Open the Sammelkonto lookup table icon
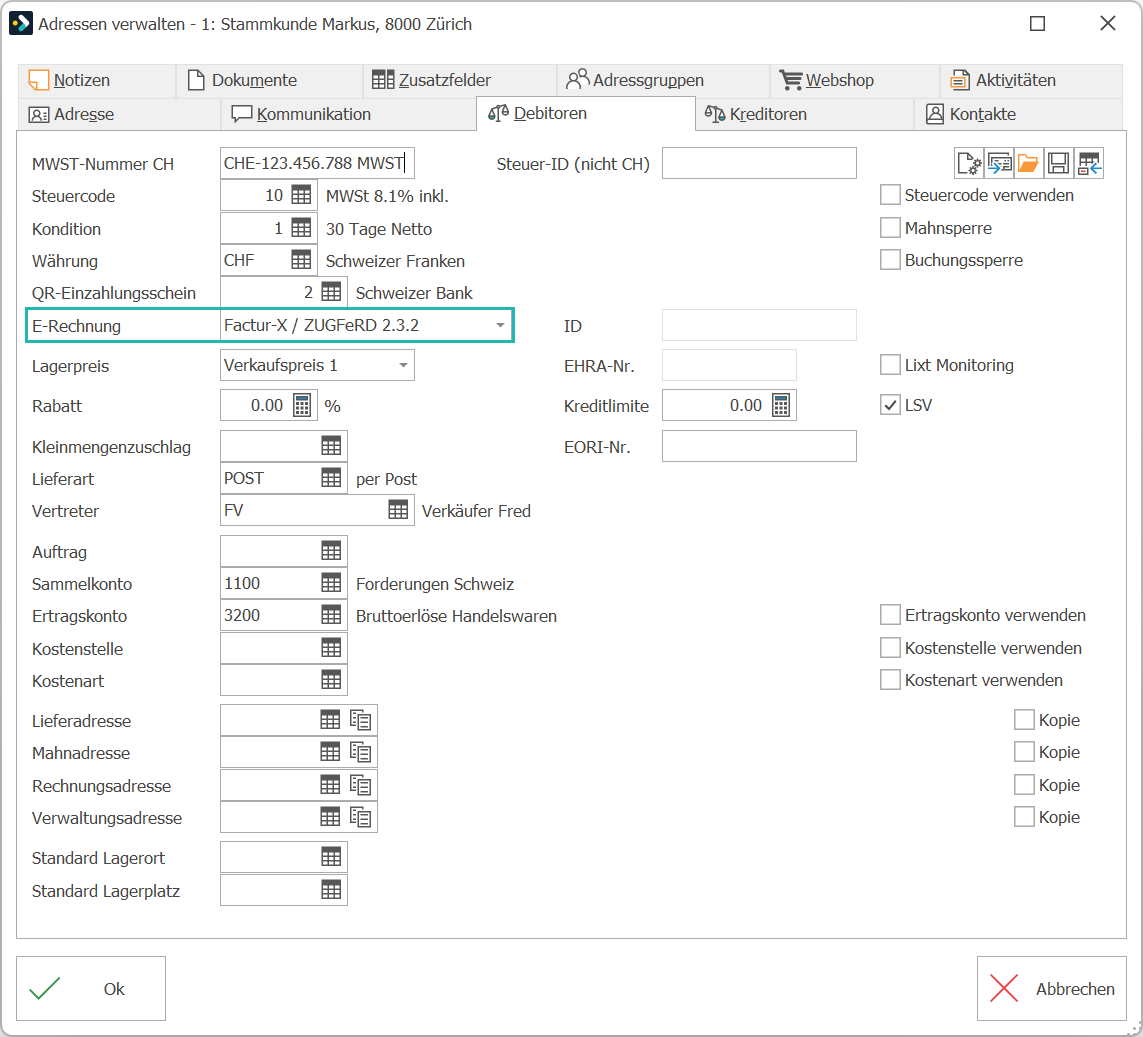The image size is (1143, 1037). 331,583
